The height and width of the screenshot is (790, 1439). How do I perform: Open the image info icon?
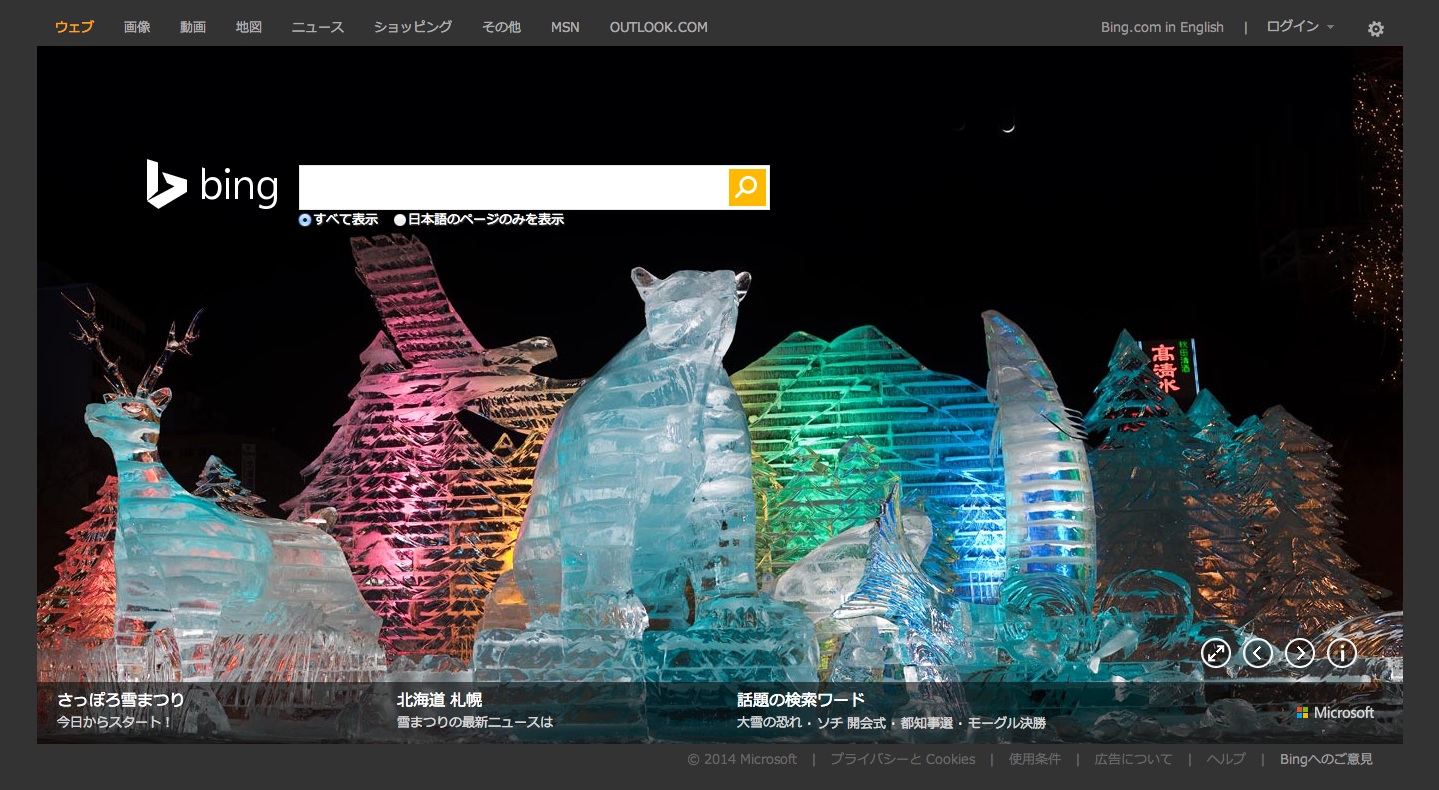[x=1341, y=653]
